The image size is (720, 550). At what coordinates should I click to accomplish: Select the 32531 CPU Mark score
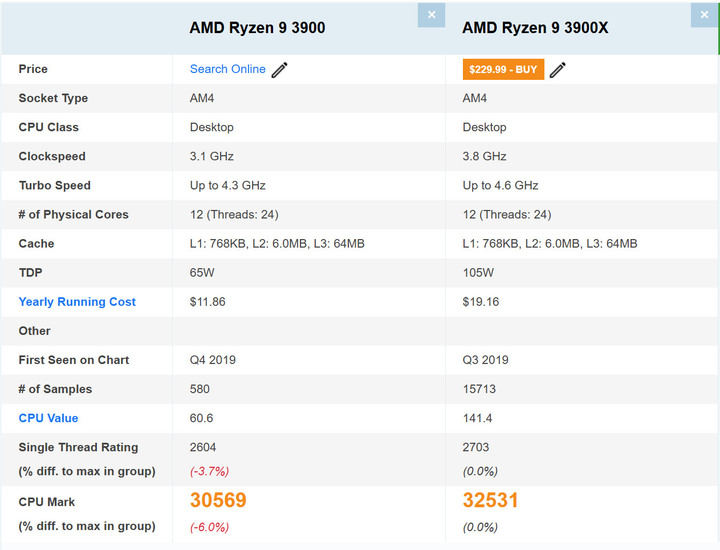(490, 501)
